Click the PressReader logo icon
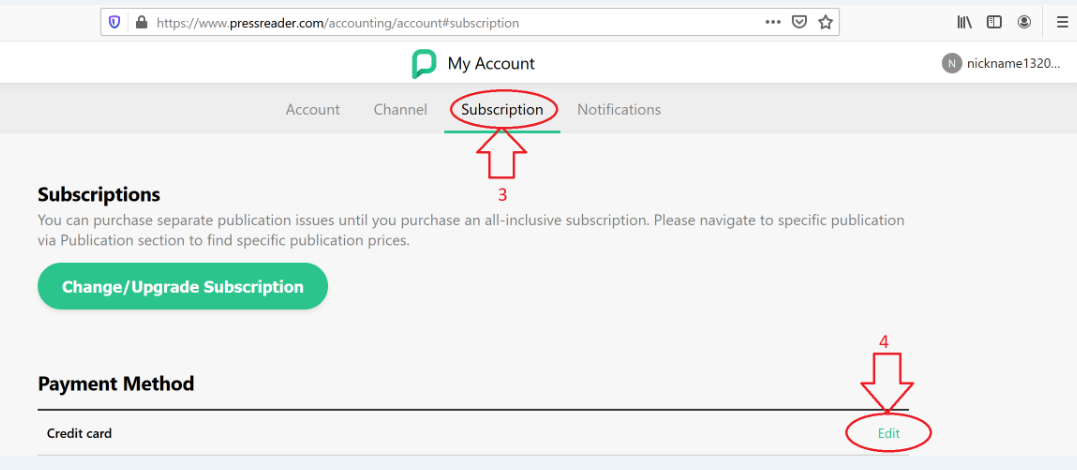The image size is (1077, 470). point(424,64)
